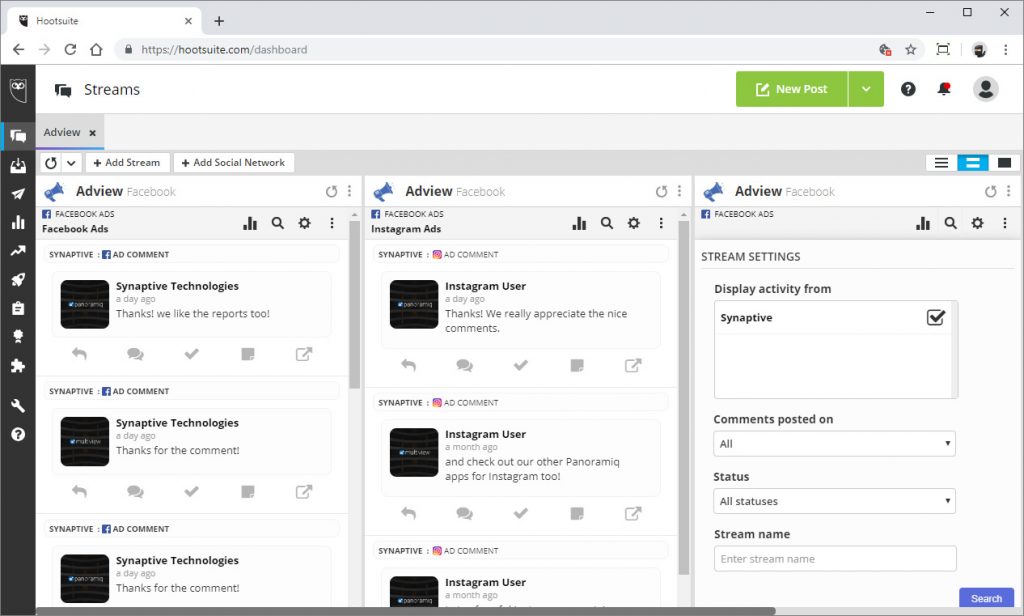Image resolution: width=1024 pixels, height=616 pixels.
Task: Refresh the third Adview stream column
Action: (x=991, y=191)
